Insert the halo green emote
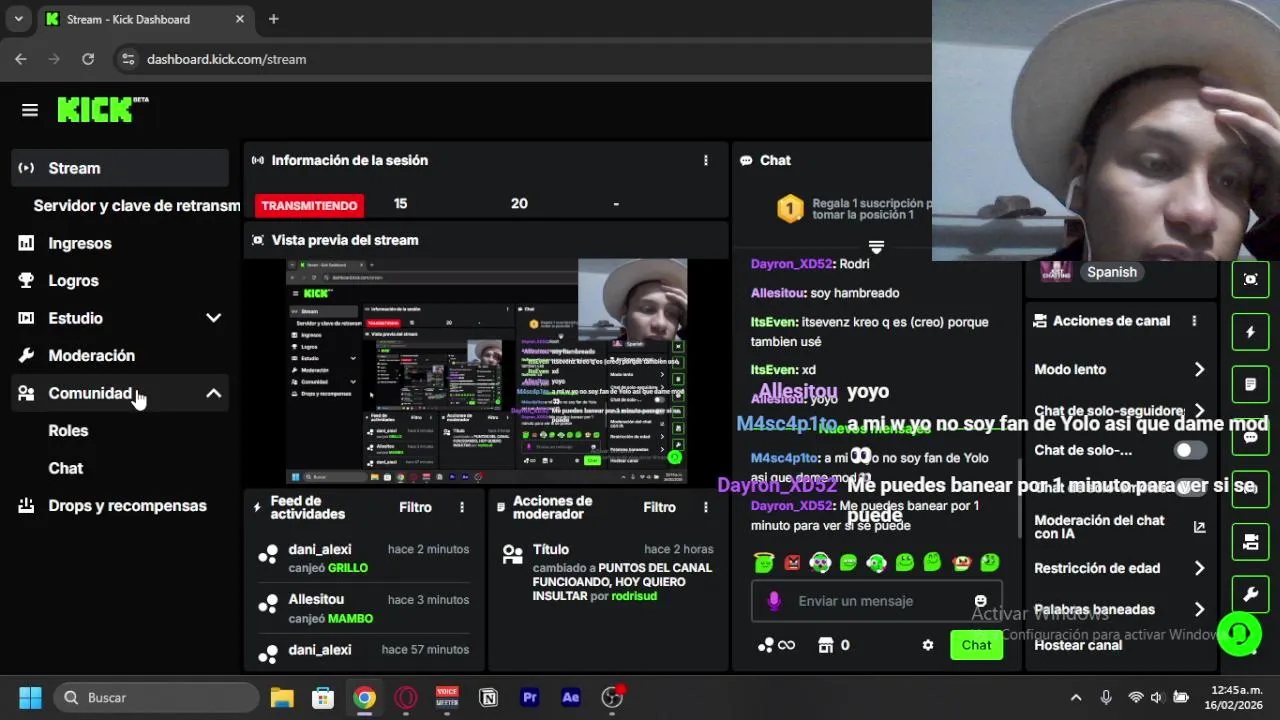 [764, 562]
